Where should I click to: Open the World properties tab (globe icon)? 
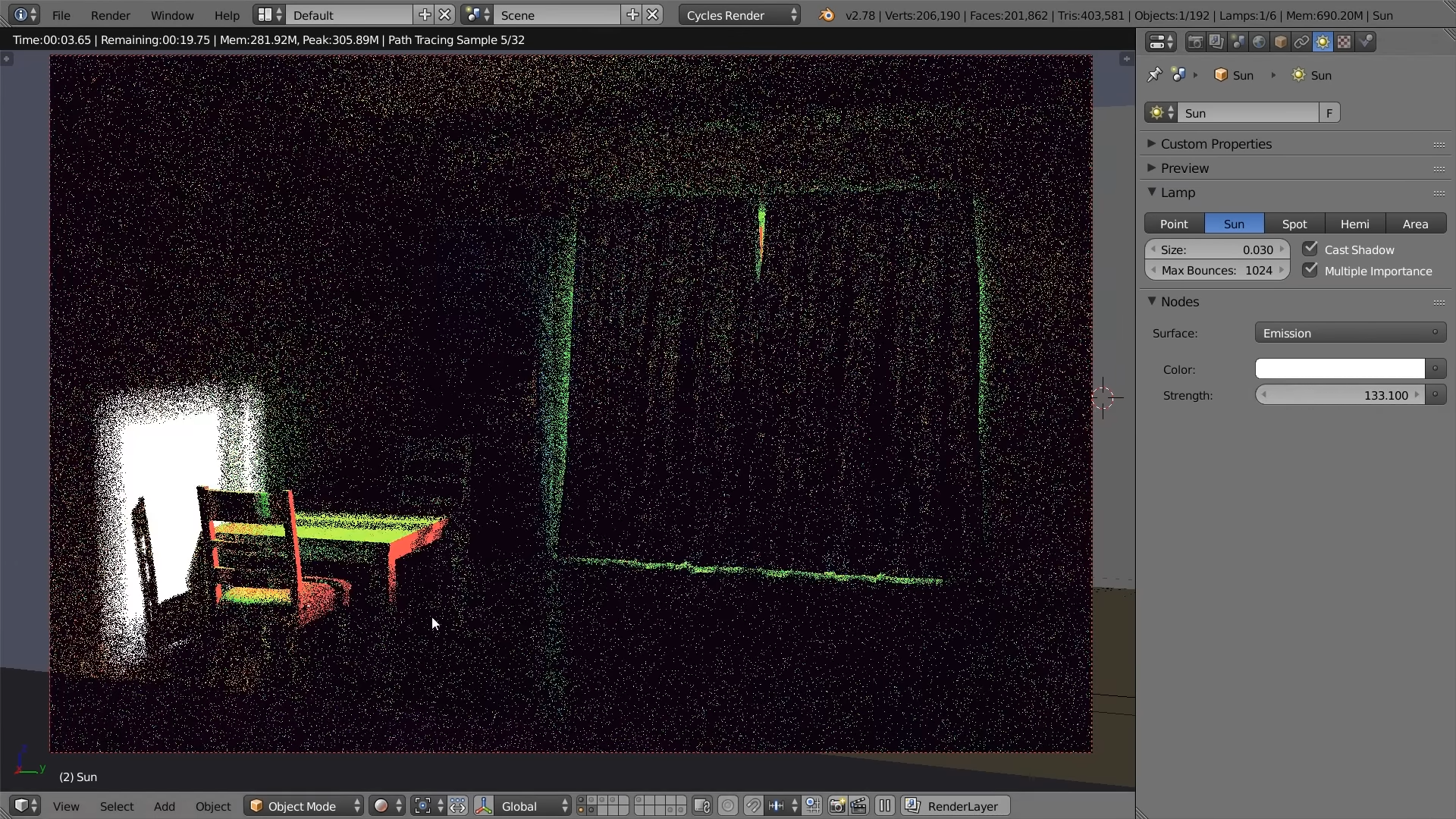pyautogui.click(x=1259, y=42)
